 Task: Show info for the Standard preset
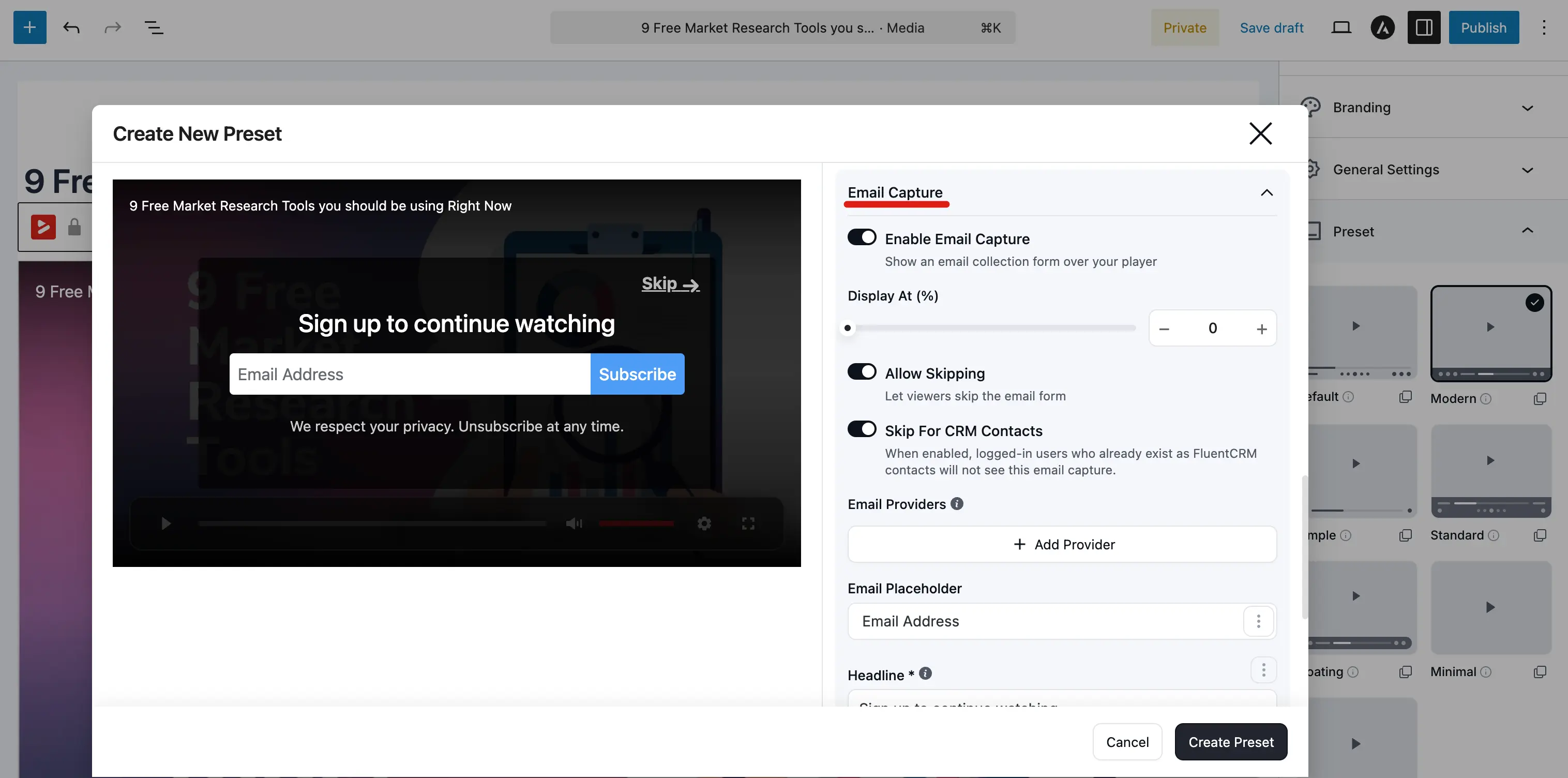click(1494, 536)
